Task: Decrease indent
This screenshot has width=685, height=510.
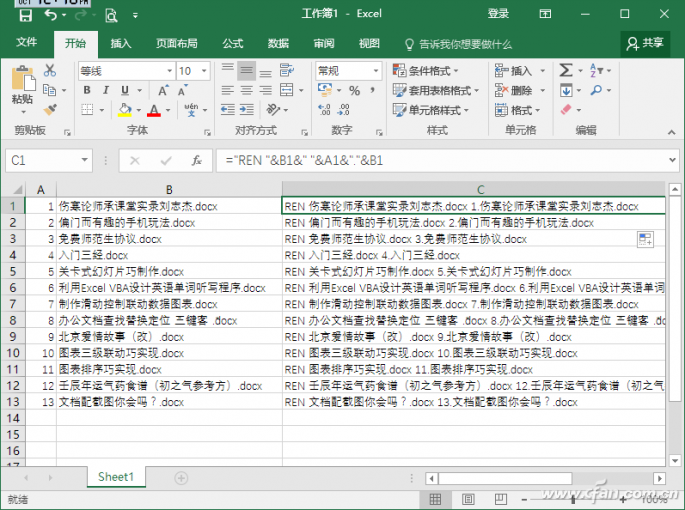Action: tap(228, 109)
